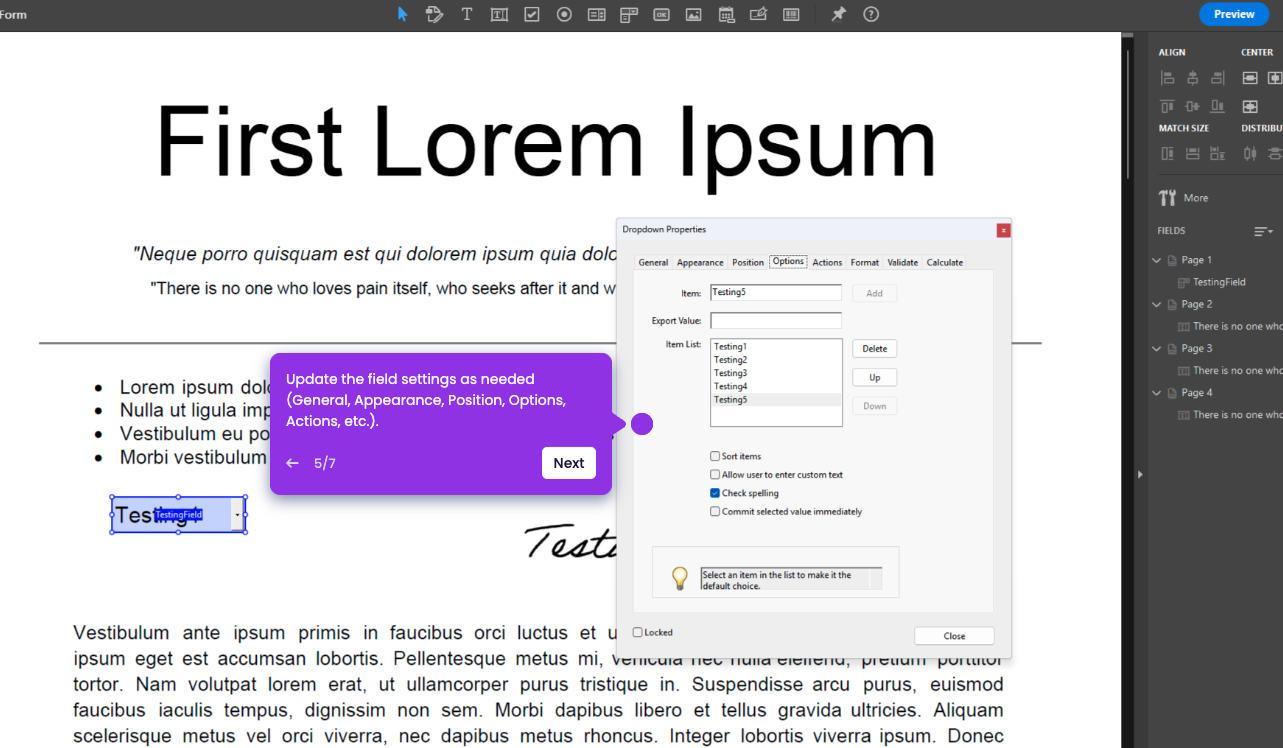Open the Actions tab

click(x=827, y=263)
